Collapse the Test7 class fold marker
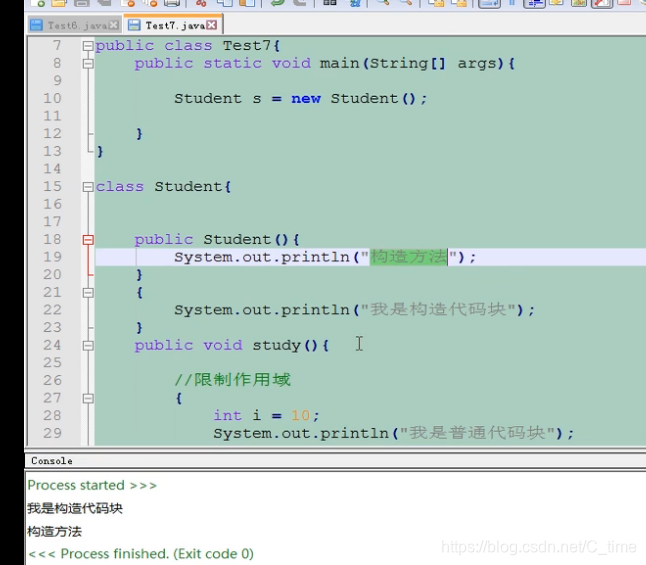Screen dimensions: 646x565 88,46
